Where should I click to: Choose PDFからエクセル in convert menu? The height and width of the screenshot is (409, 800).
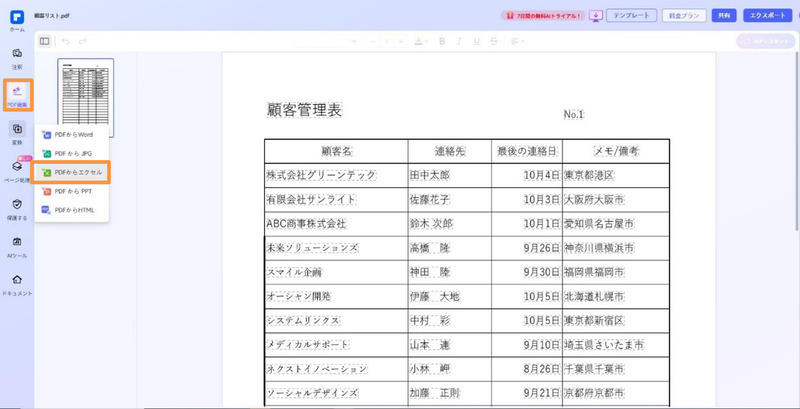point(71,172)
